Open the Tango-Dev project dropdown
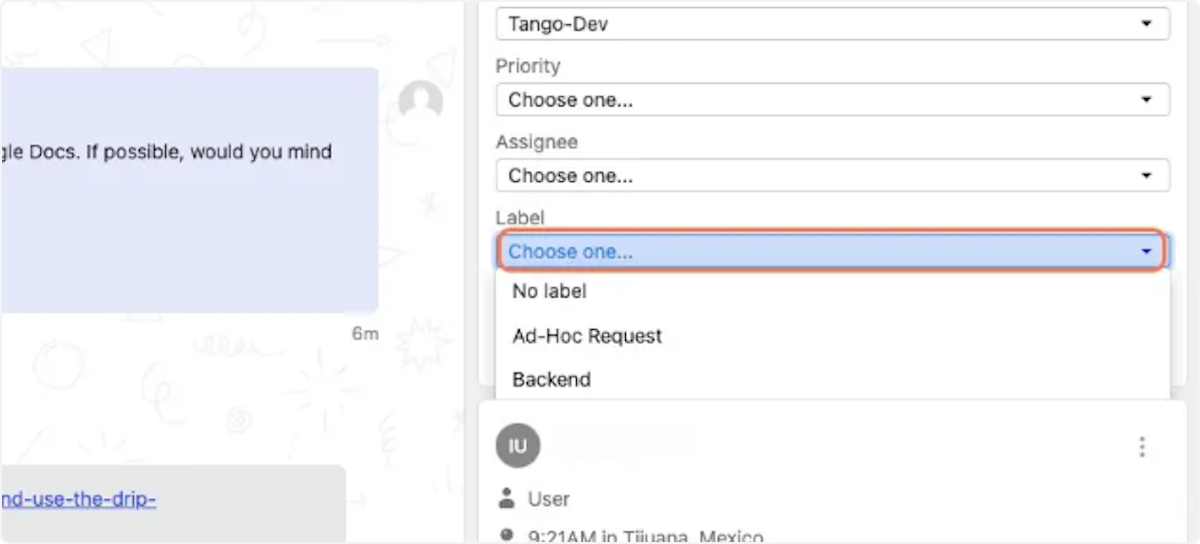 click(832, 24)
